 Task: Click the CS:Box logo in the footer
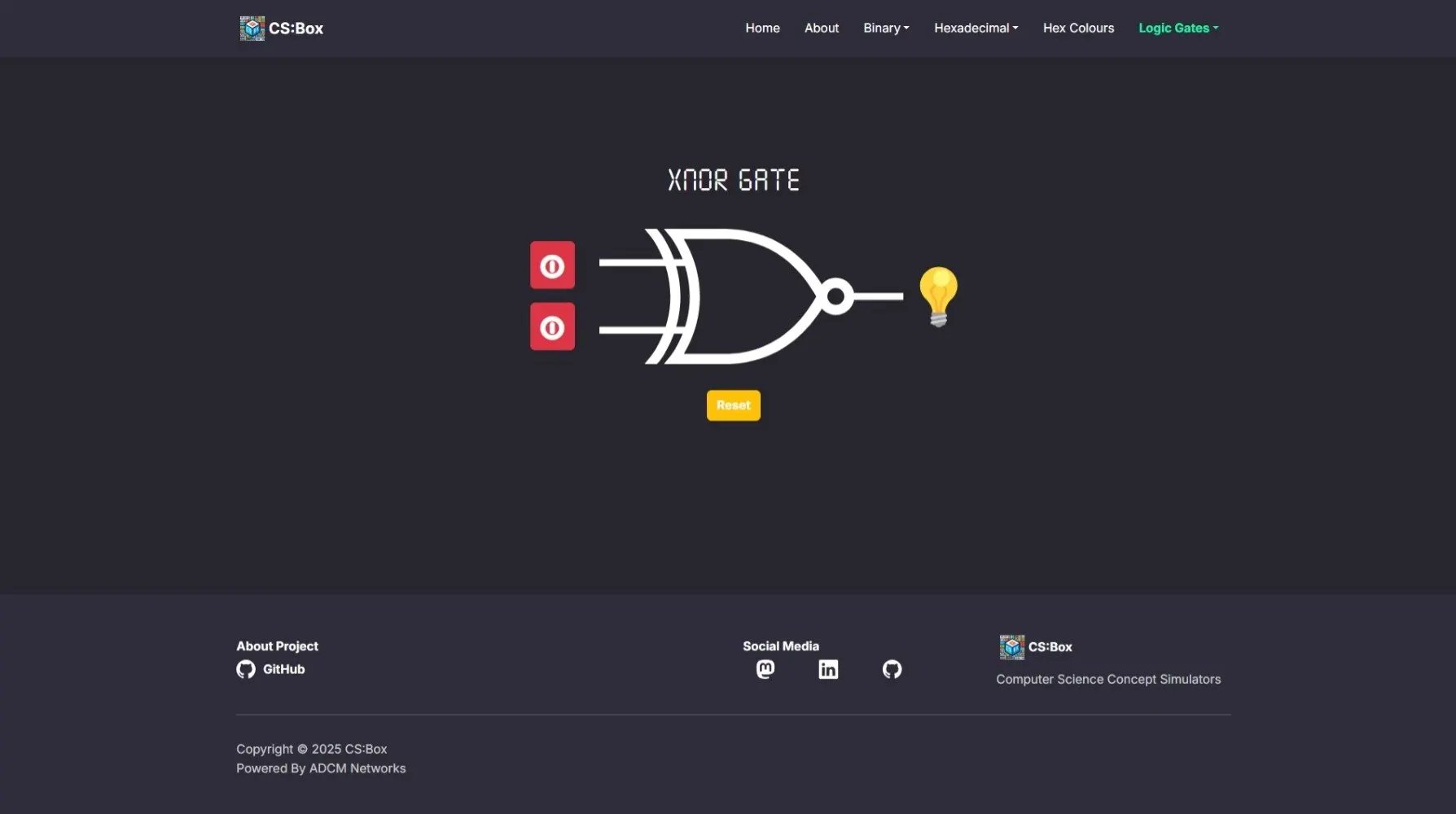pyautogui.click(x=1011, y=646)
